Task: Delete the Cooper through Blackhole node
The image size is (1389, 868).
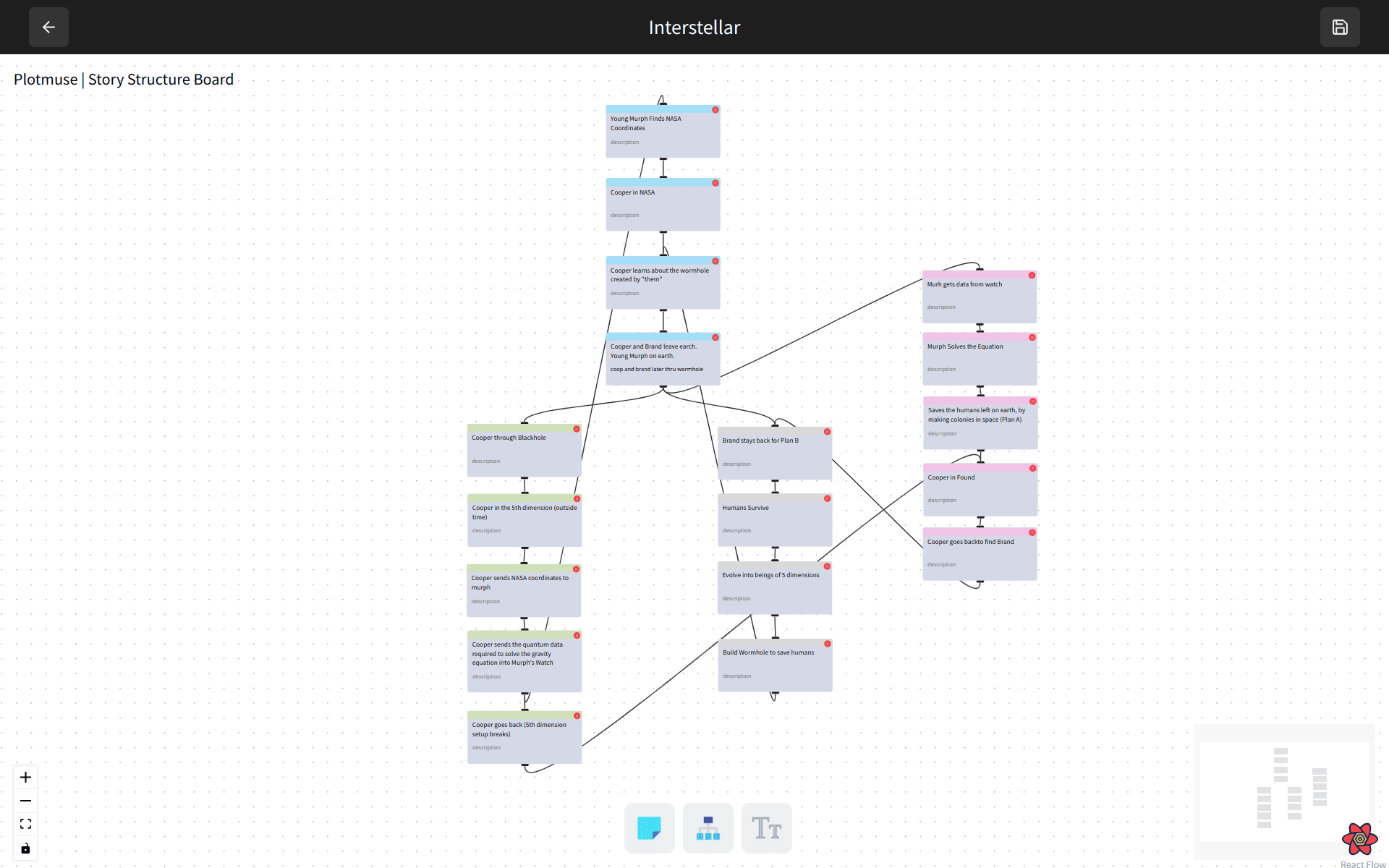Action: point(577,429)
